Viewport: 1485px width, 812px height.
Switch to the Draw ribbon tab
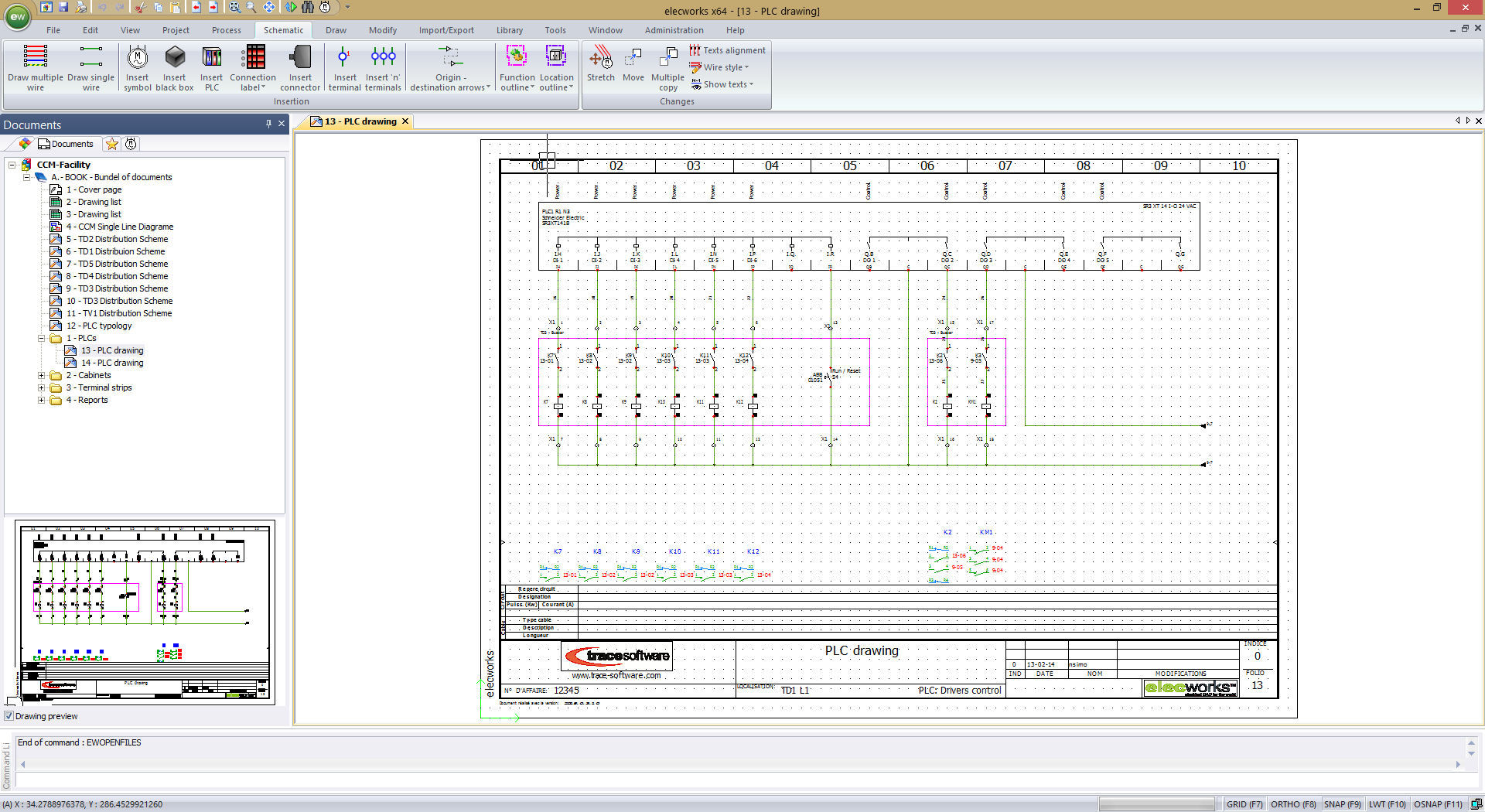(x=336, y=30)
